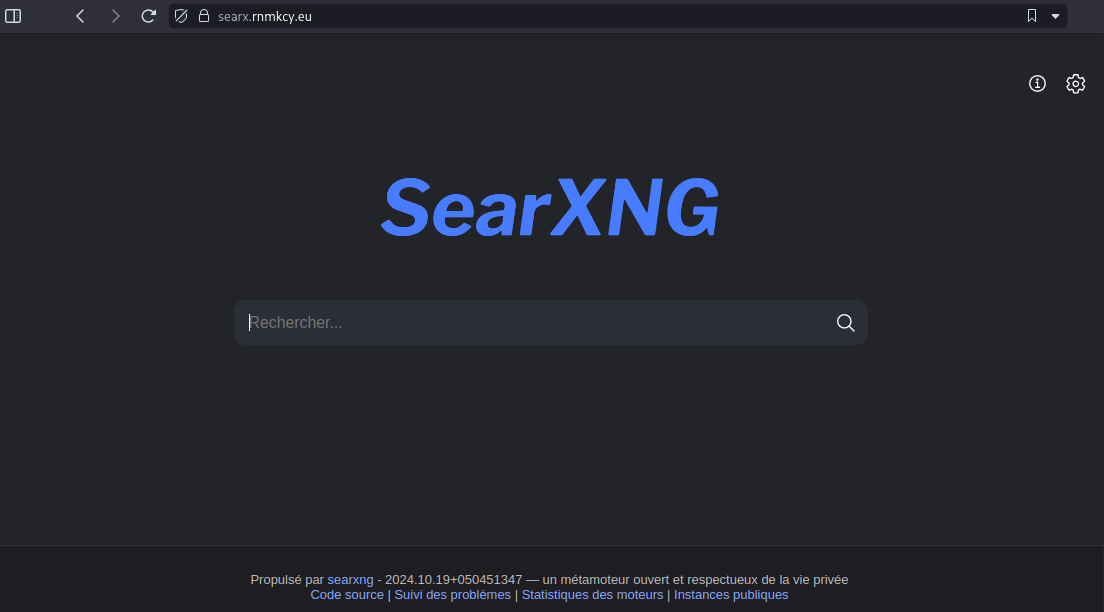The image size is (1104, 612).
Task: Open the SearXNG preferences gear icon
Action: click(x=1075, y=84)
